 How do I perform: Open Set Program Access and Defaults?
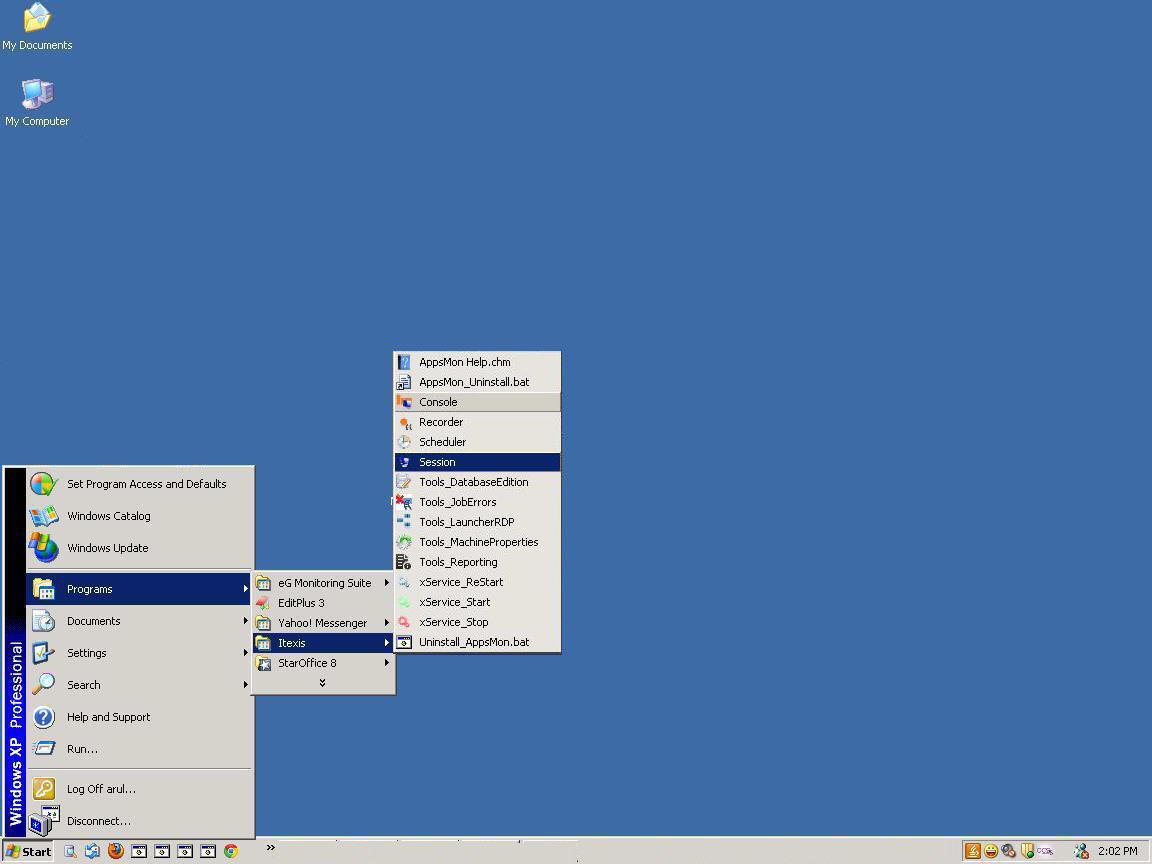point(140,484)
